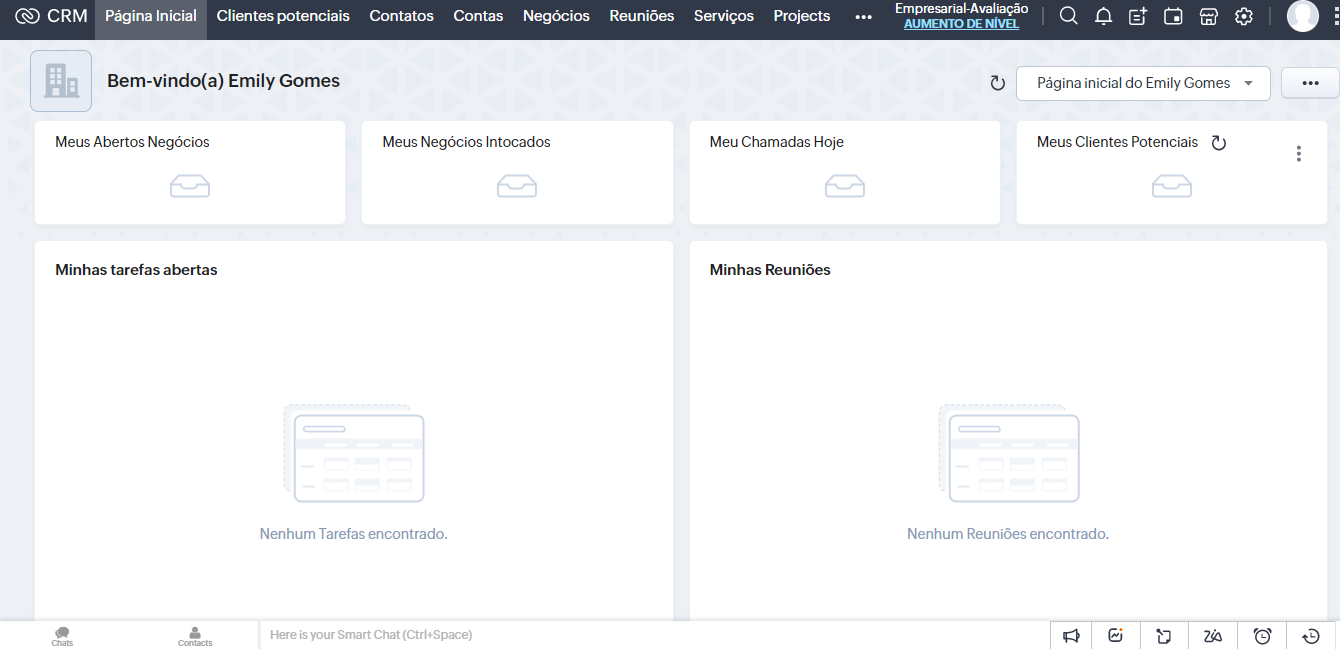Click the Meus Abertos Negócios card title

(x=132, y=142)
